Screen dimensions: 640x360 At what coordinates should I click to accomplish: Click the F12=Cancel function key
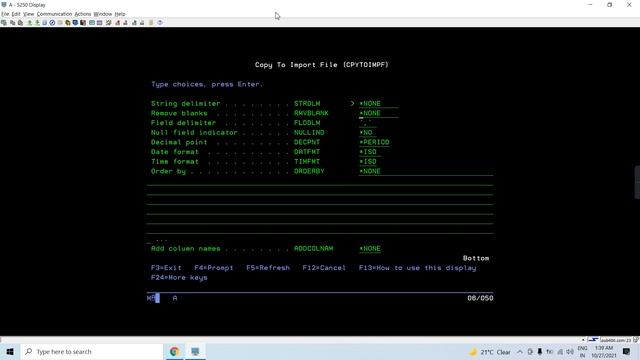point(324,268)
